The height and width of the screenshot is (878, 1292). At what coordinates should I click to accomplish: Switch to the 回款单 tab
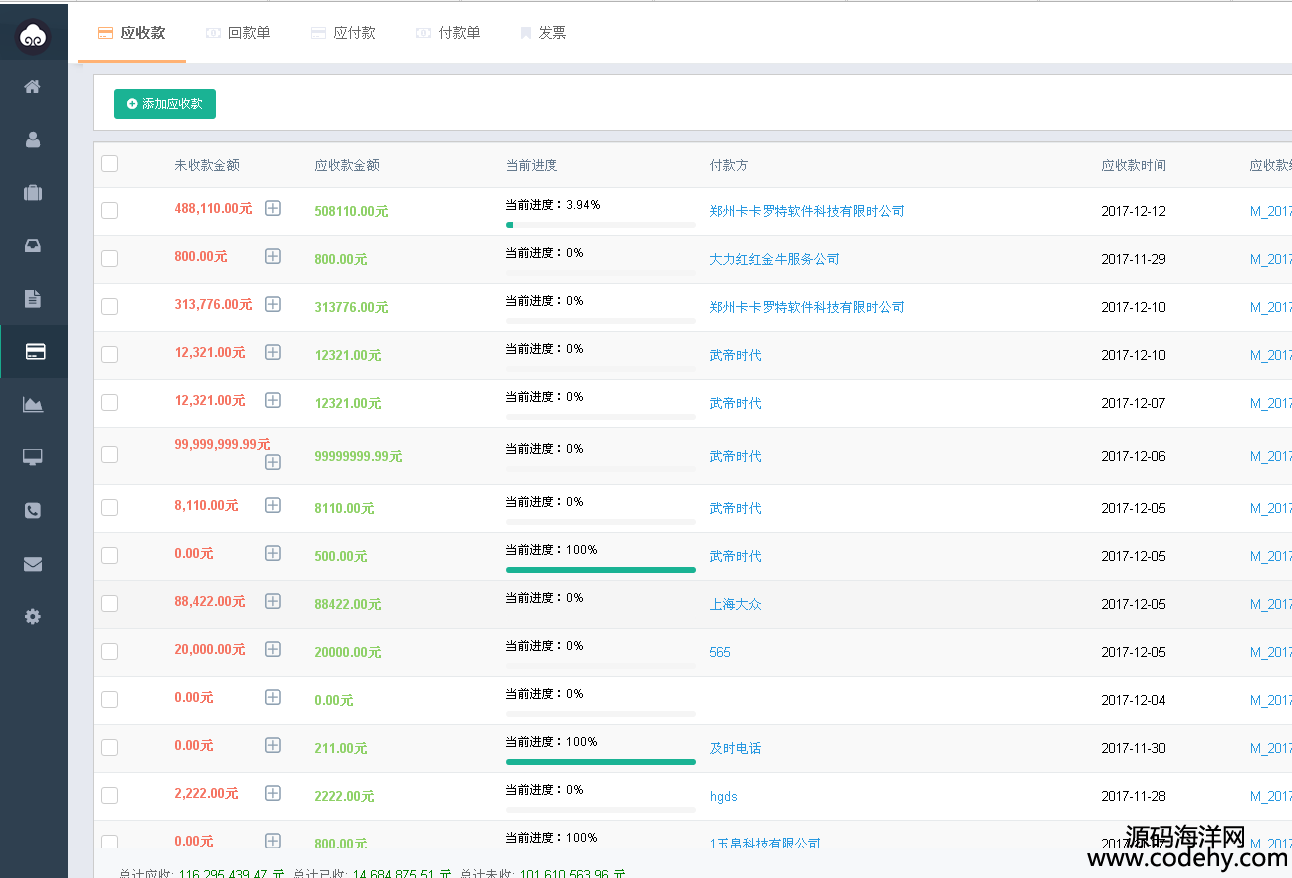pyautogui.click(x=238, y=33)
